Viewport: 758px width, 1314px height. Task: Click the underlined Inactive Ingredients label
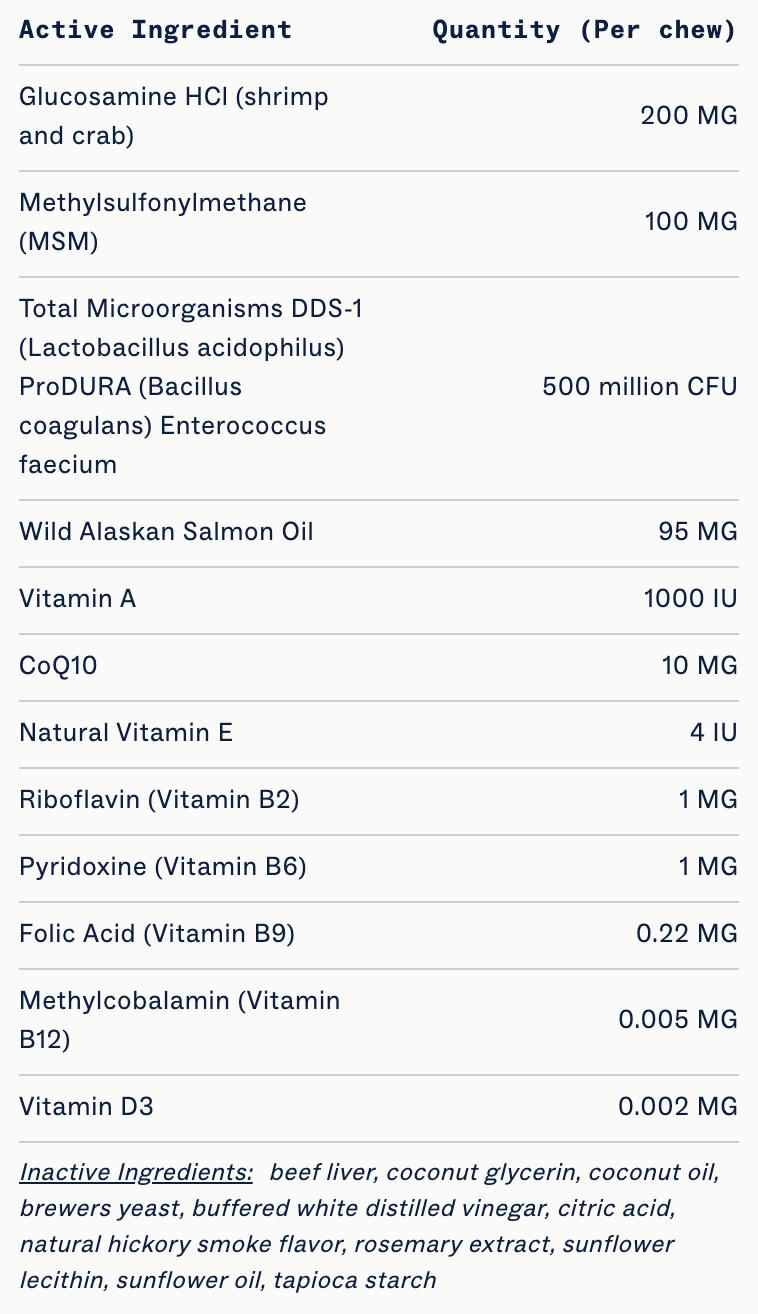tap(136, 1172)
